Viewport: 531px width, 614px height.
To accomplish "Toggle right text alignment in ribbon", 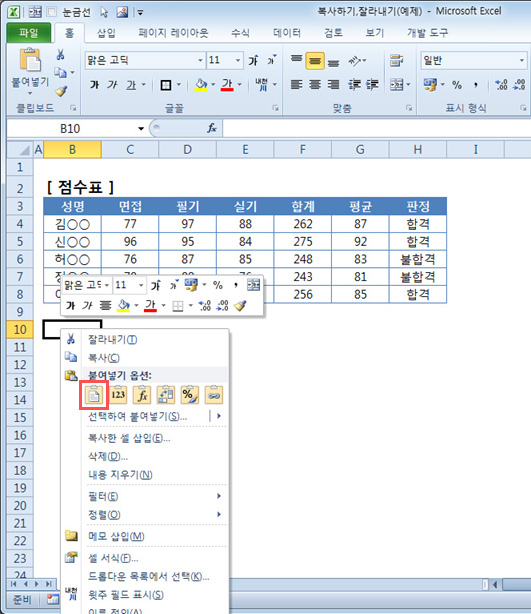I will click(x=333, y=85).
